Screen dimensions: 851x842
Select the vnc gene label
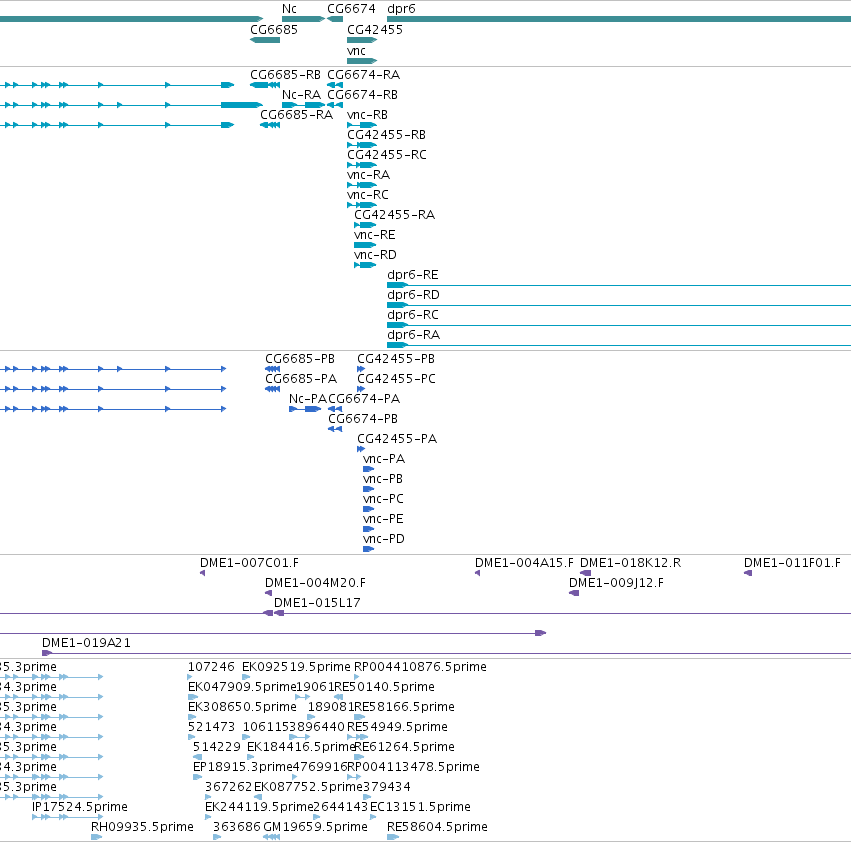click(x=356, y=50)
